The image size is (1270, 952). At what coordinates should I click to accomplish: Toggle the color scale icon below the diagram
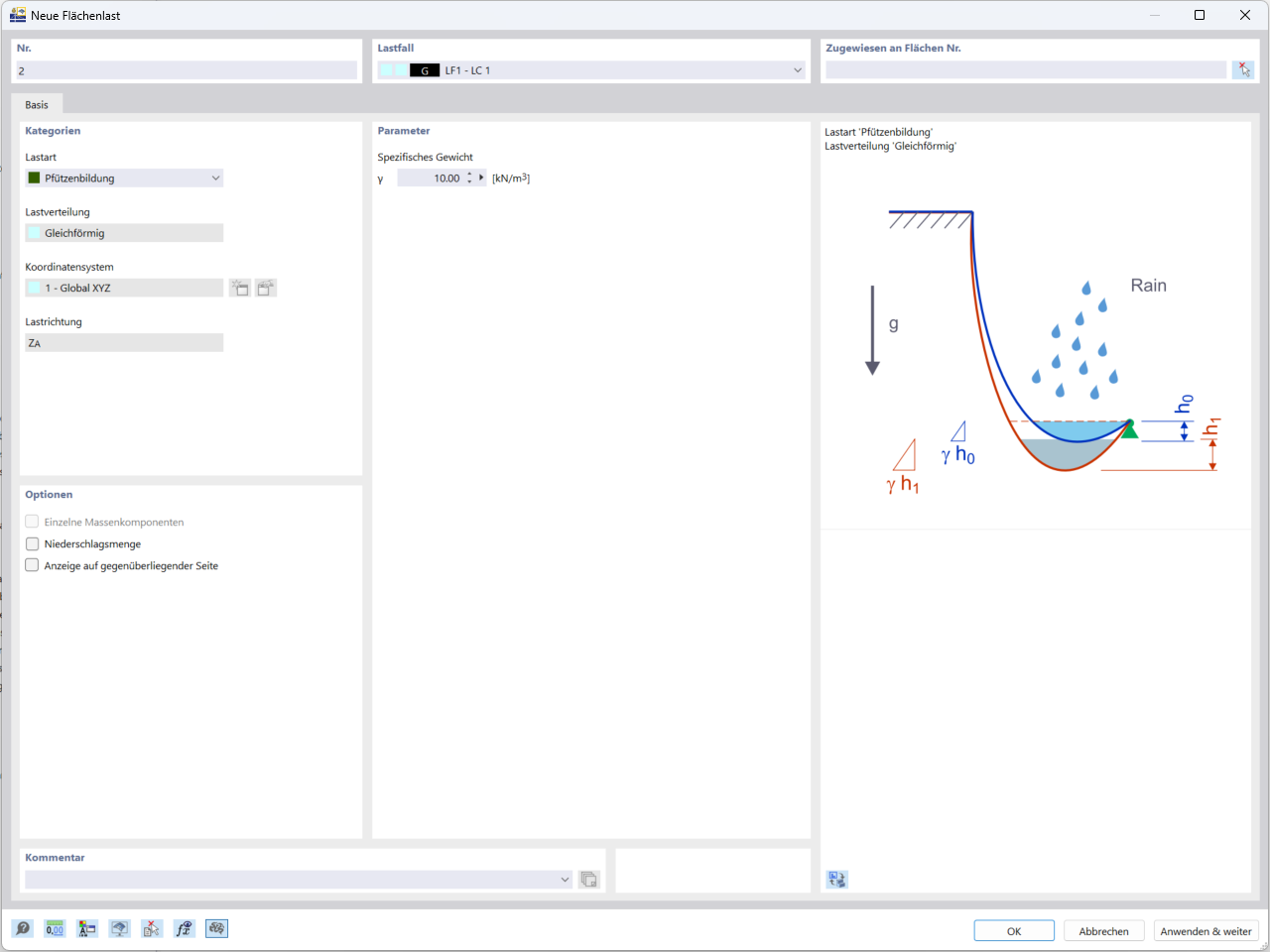(x=836, y=879)
